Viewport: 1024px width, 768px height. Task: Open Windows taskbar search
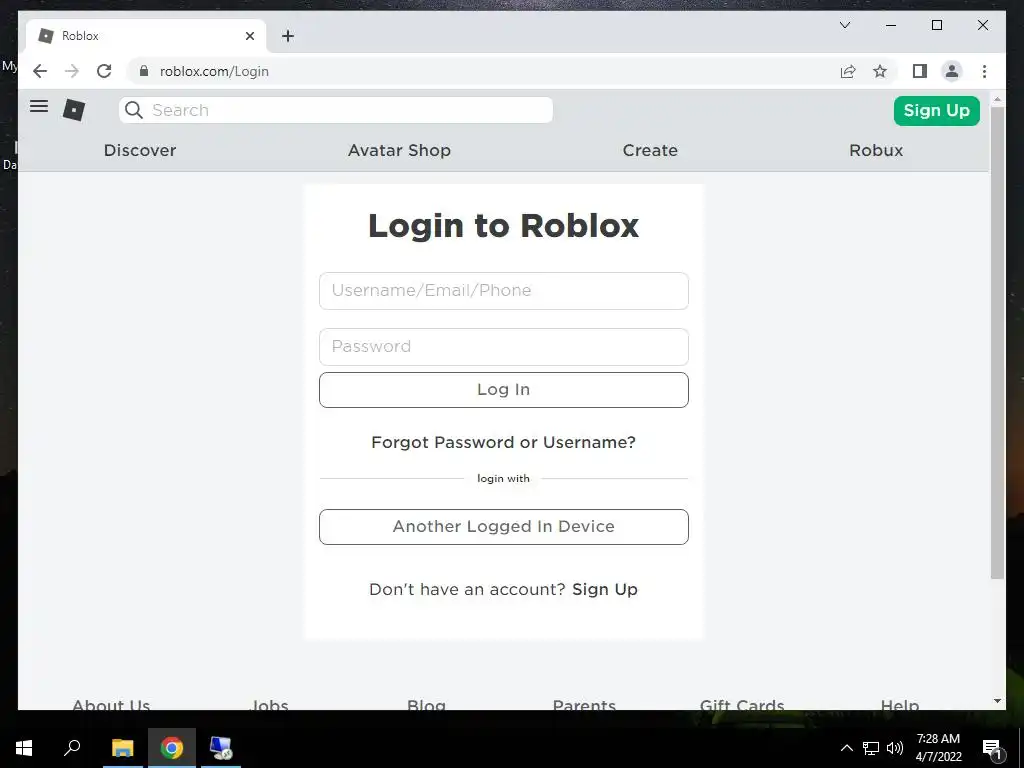(72, 748)
